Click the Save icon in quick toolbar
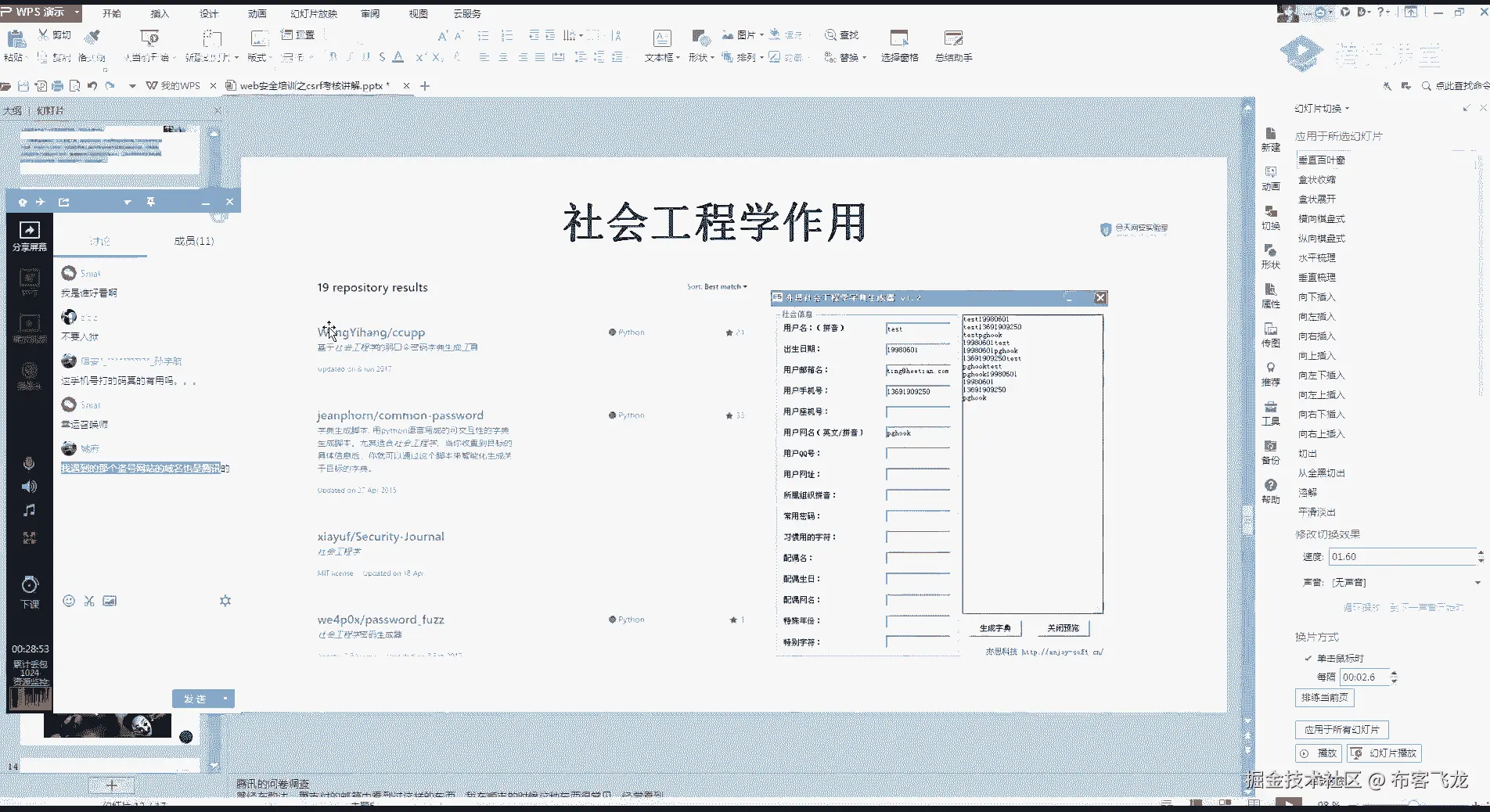The image size is (1490, 812). (x=23, y=86)
